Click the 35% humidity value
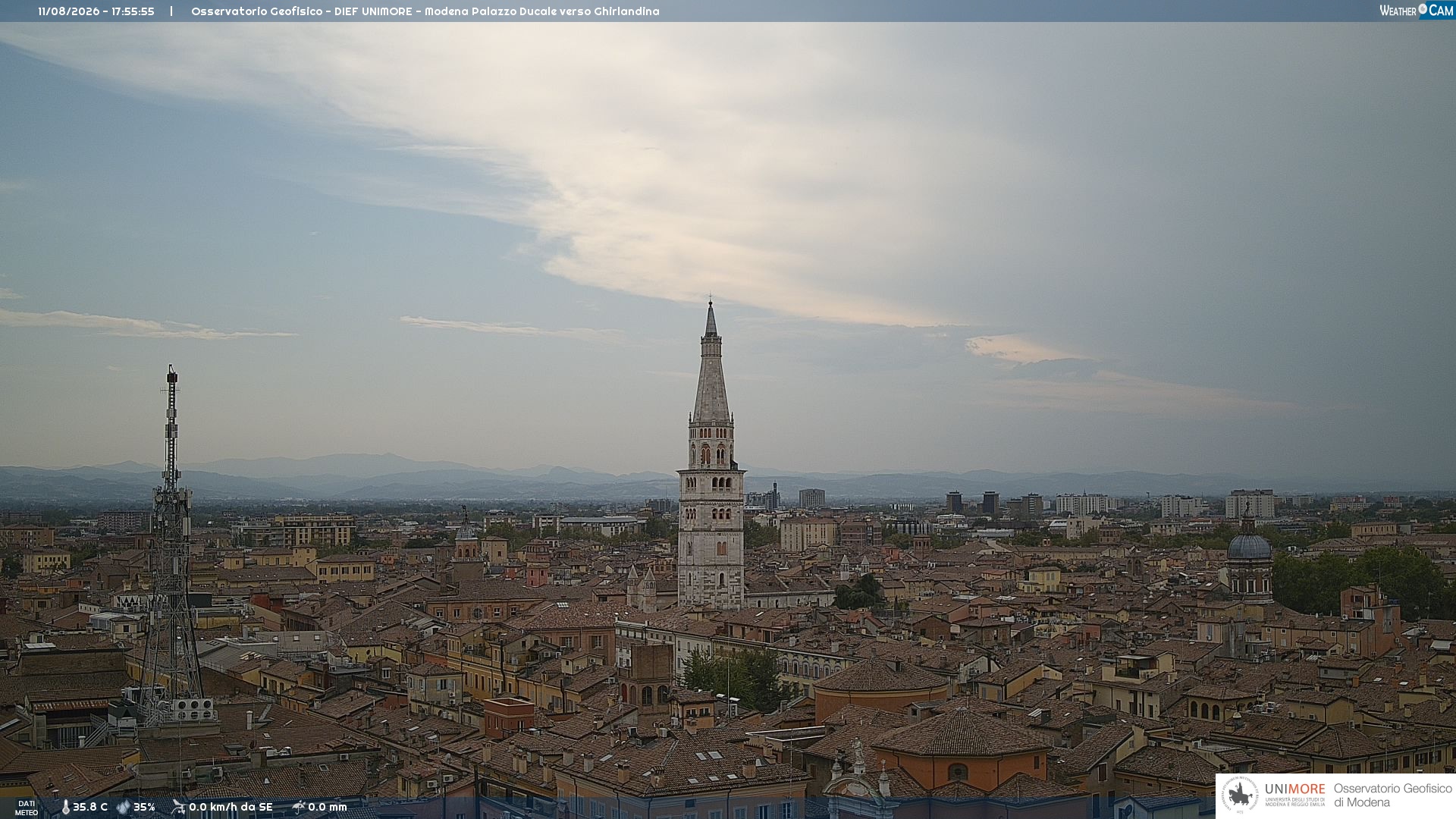 (144, 807)
